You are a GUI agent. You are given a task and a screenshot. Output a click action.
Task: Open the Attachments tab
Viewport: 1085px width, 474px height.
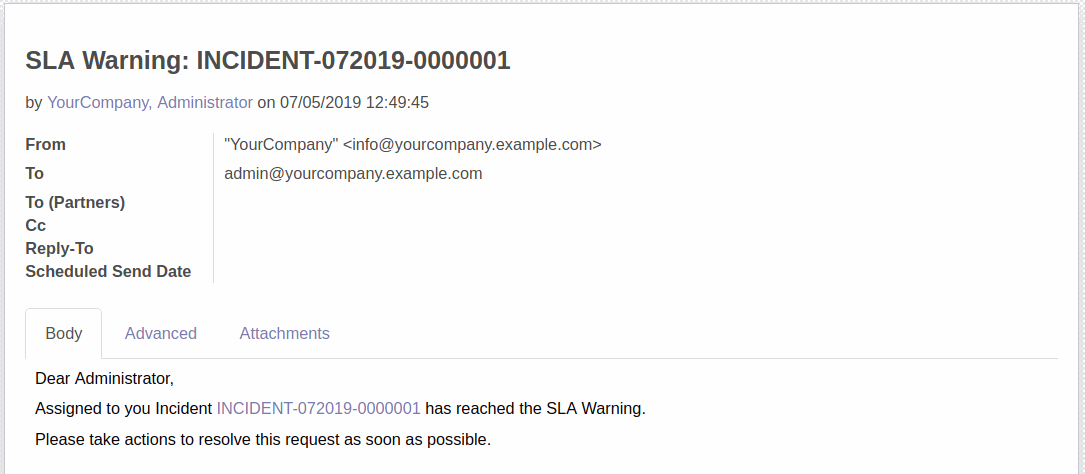click(x=284, y=334)
